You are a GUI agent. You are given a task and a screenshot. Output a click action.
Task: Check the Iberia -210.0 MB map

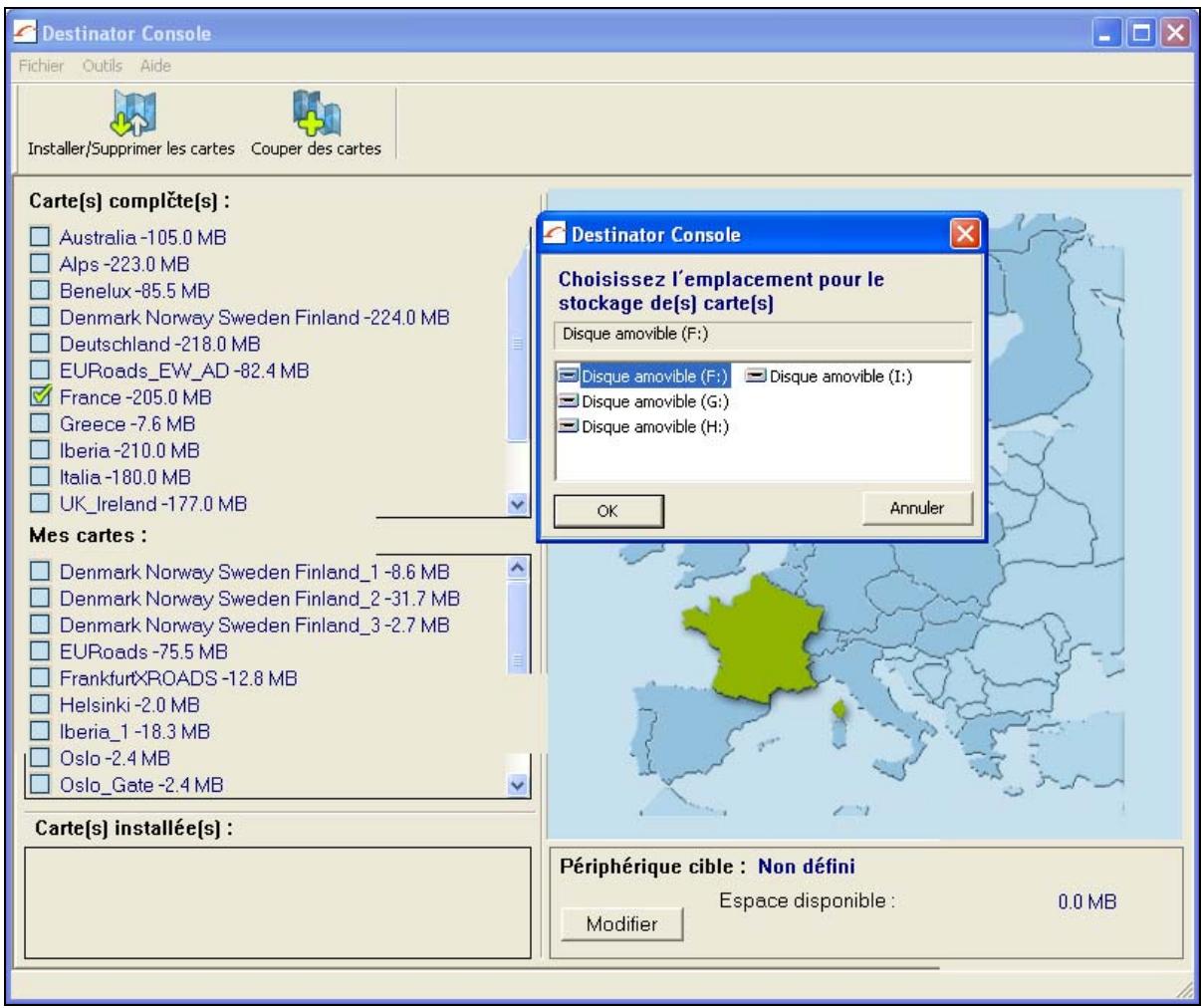(39, 450)
